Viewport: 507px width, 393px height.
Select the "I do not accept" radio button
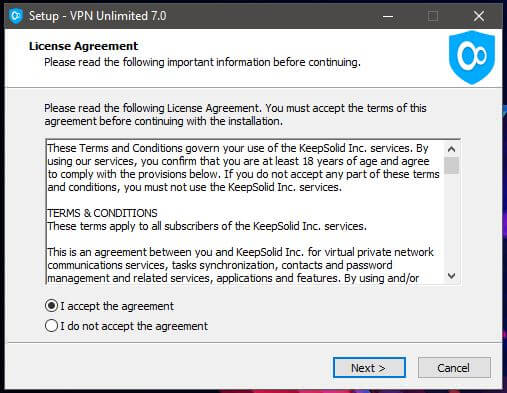pos(51,326)
